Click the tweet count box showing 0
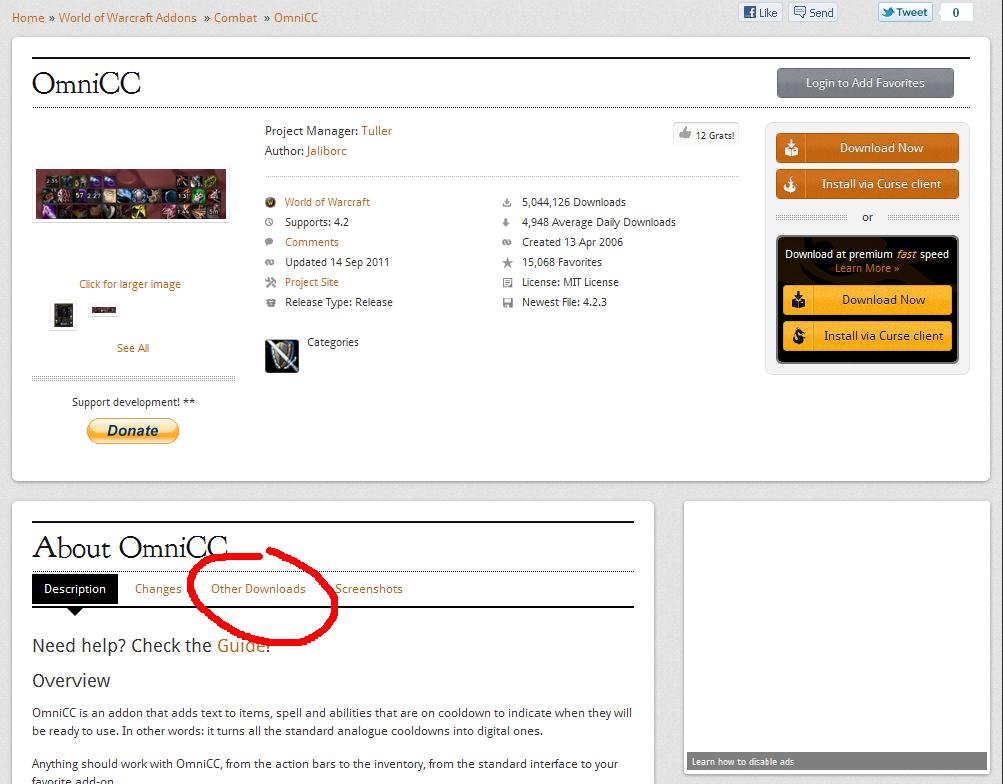This screenshot has height=784, width=1003. (956, 12)
